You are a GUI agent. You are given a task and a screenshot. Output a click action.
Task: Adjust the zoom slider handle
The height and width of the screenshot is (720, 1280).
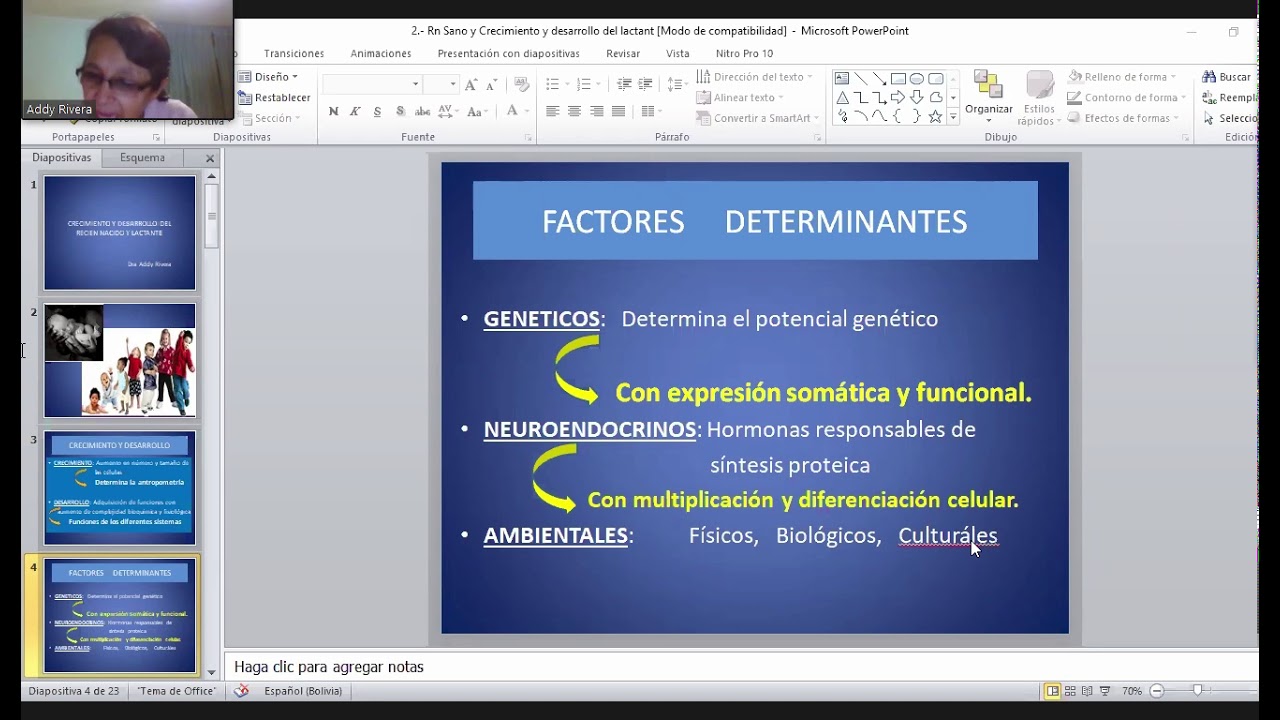(1197, 691)
